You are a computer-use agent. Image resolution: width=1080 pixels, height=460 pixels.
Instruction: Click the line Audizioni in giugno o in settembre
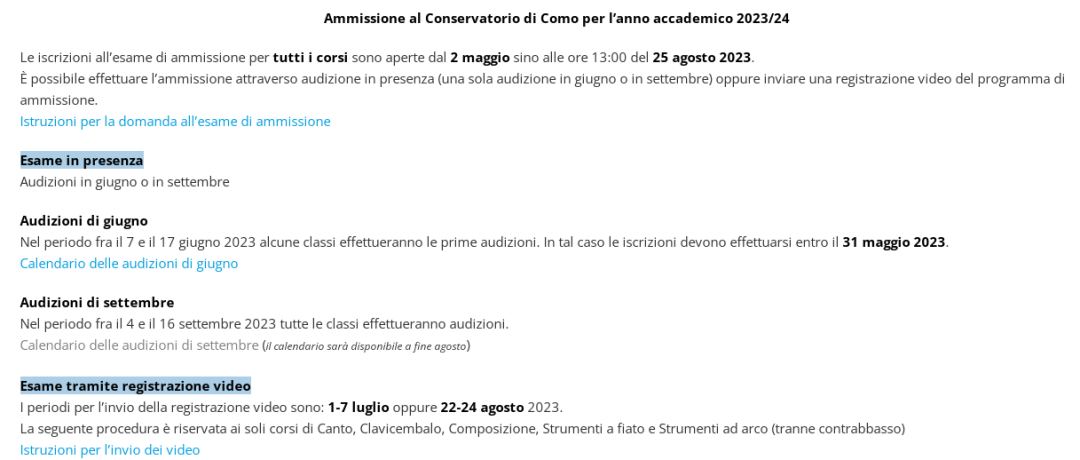coord(125,182)
